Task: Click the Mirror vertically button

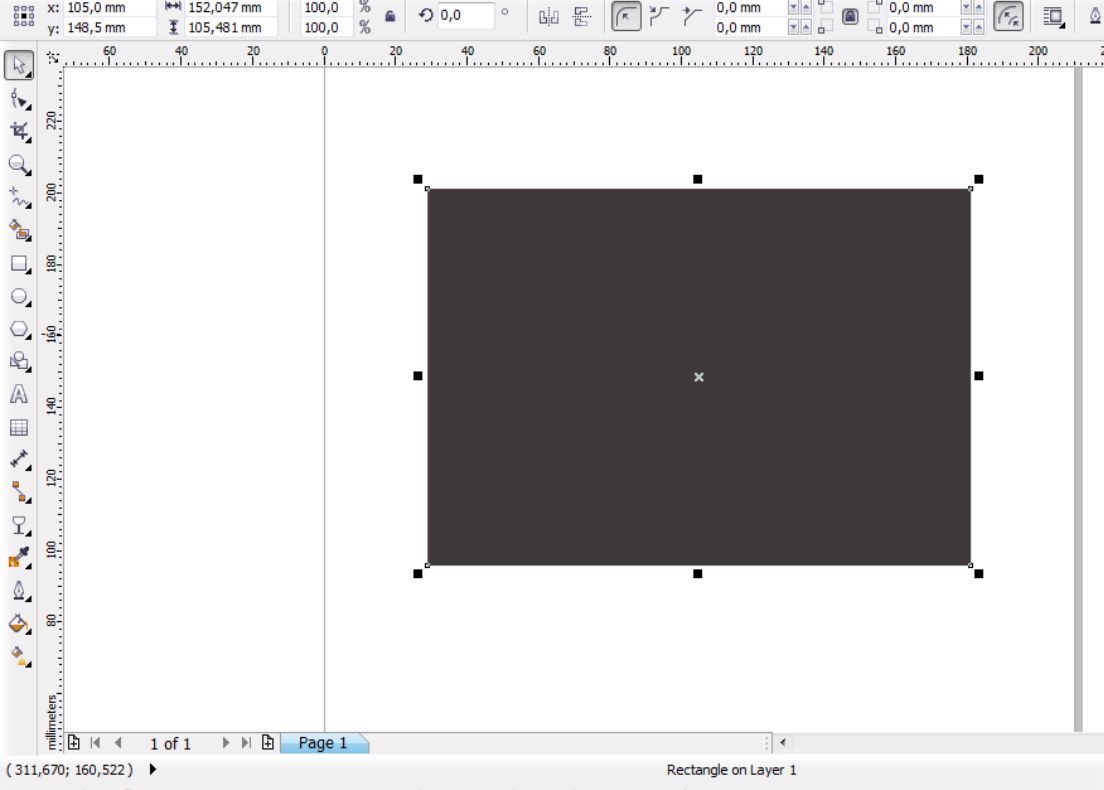Action: pos(582,17)
